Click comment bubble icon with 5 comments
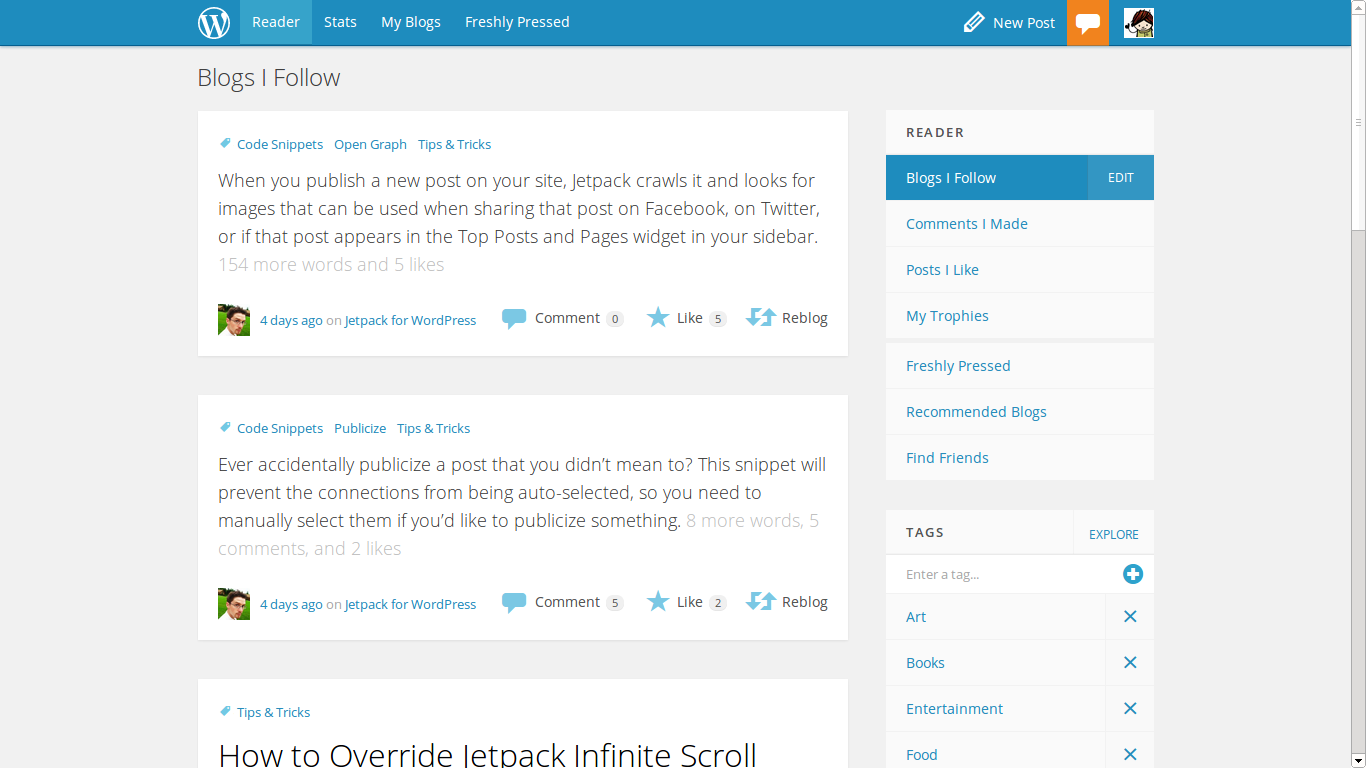The height and width of the screenshot is (768, 1366). pos(514,603)
